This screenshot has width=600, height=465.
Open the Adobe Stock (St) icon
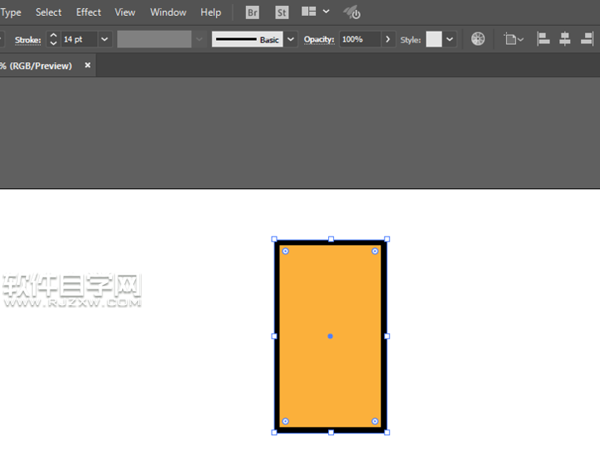(x=282, y=13)
